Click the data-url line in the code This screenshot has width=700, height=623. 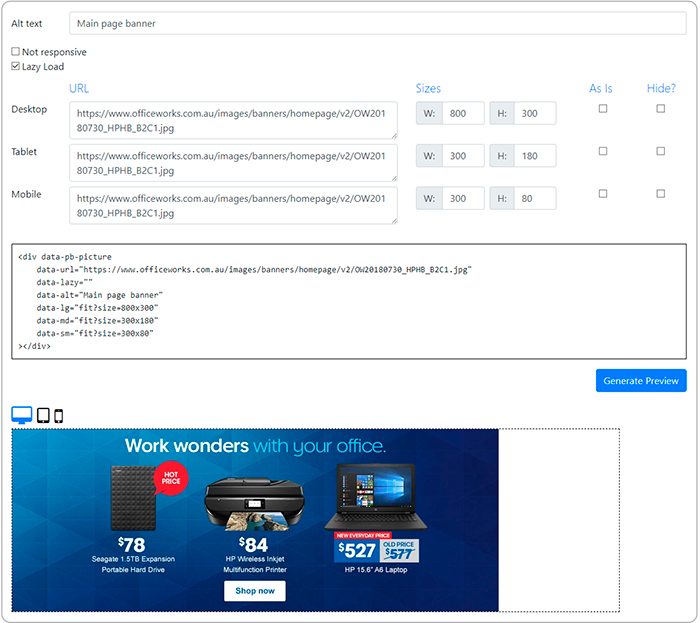click(254, 270)
